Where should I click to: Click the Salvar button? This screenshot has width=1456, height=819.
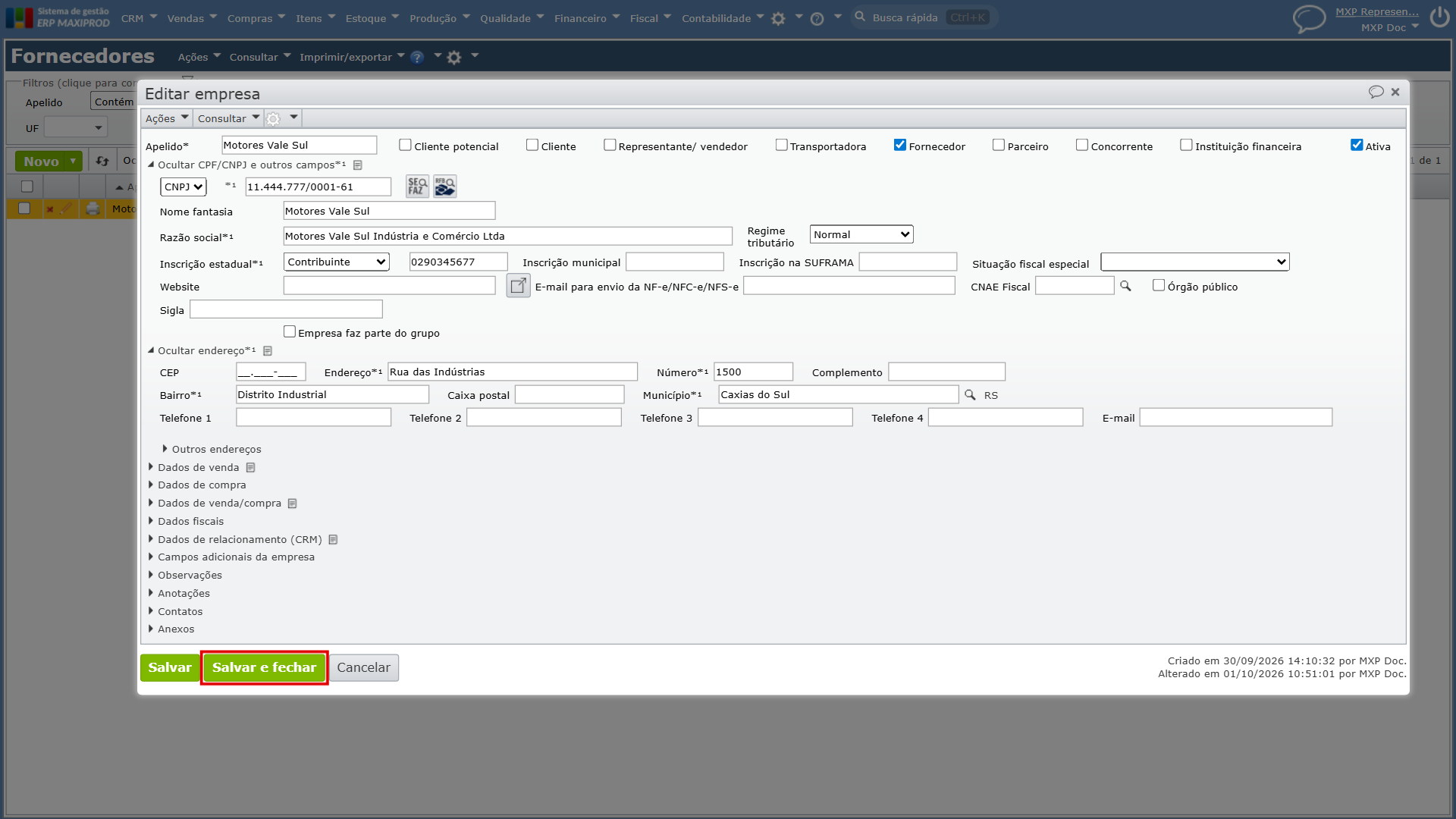[x=170, y=667]
